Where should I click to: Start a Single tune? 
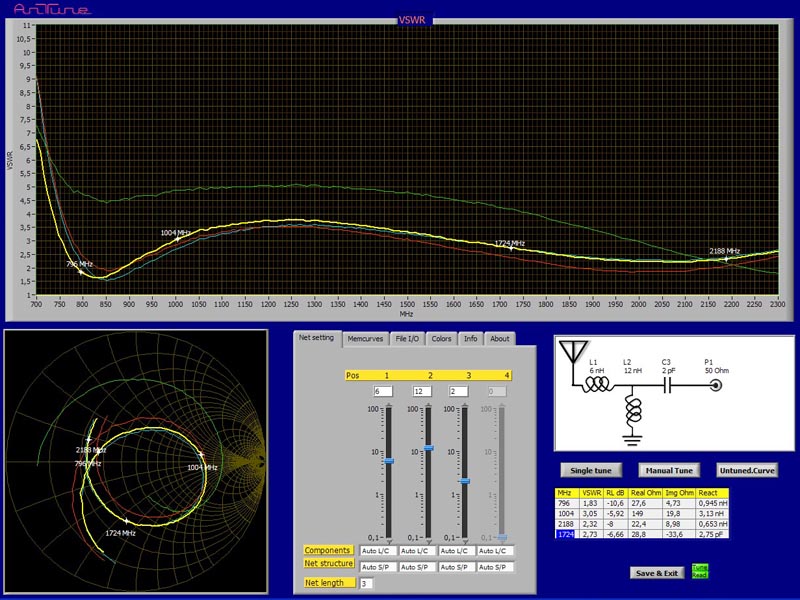591,470
